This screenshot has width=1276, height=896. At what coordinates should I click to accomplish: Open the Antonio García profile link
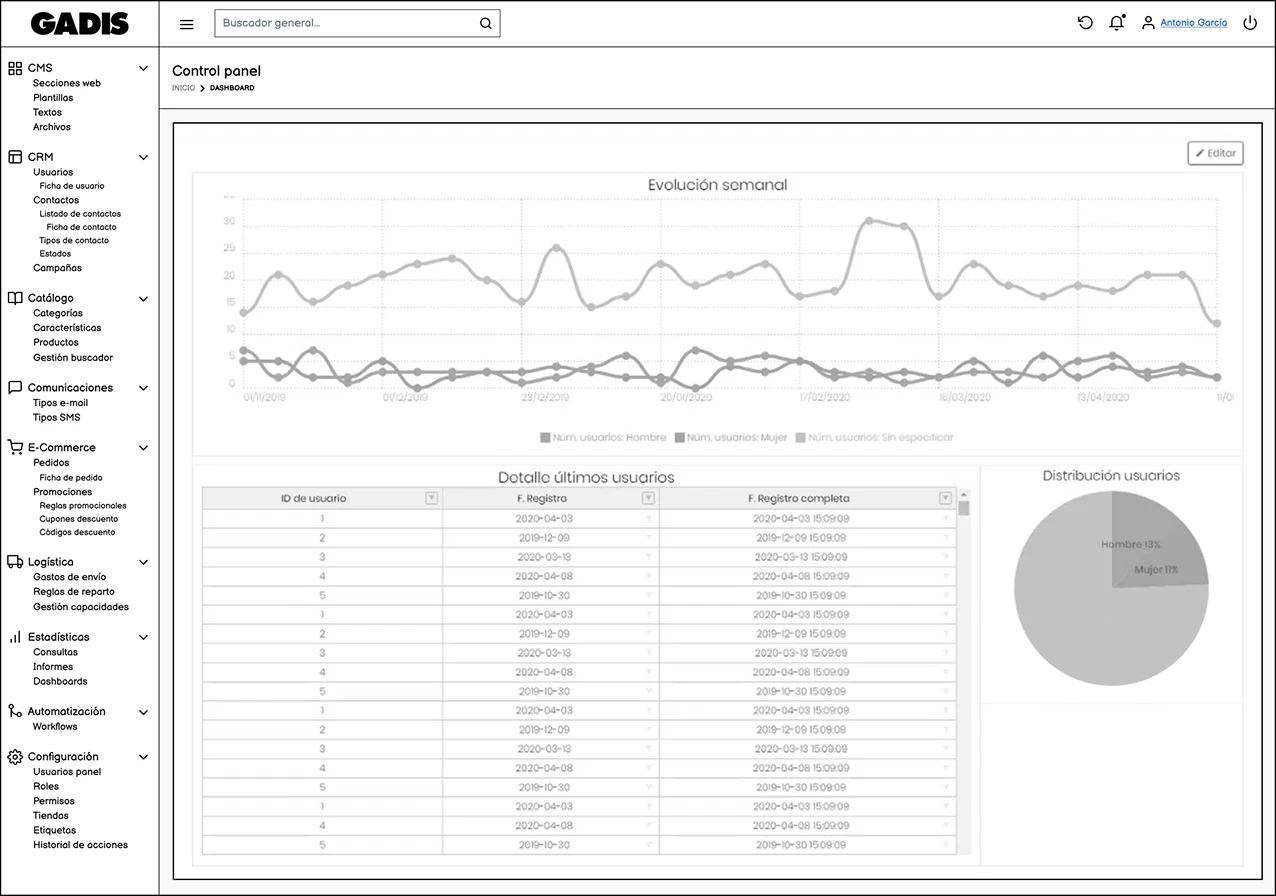tap(1193, 23)
